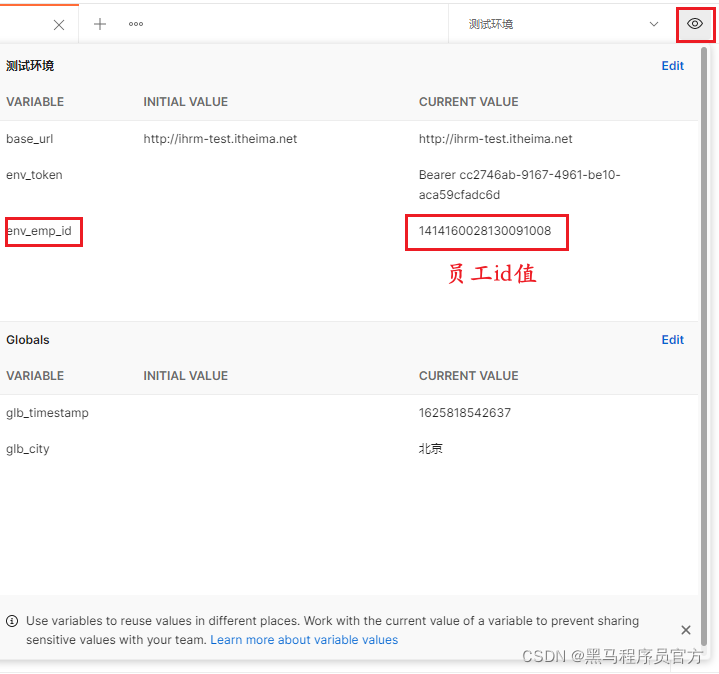
Task: Click the glb_timestamp value 1625818542637
Action: click(465, 413)
